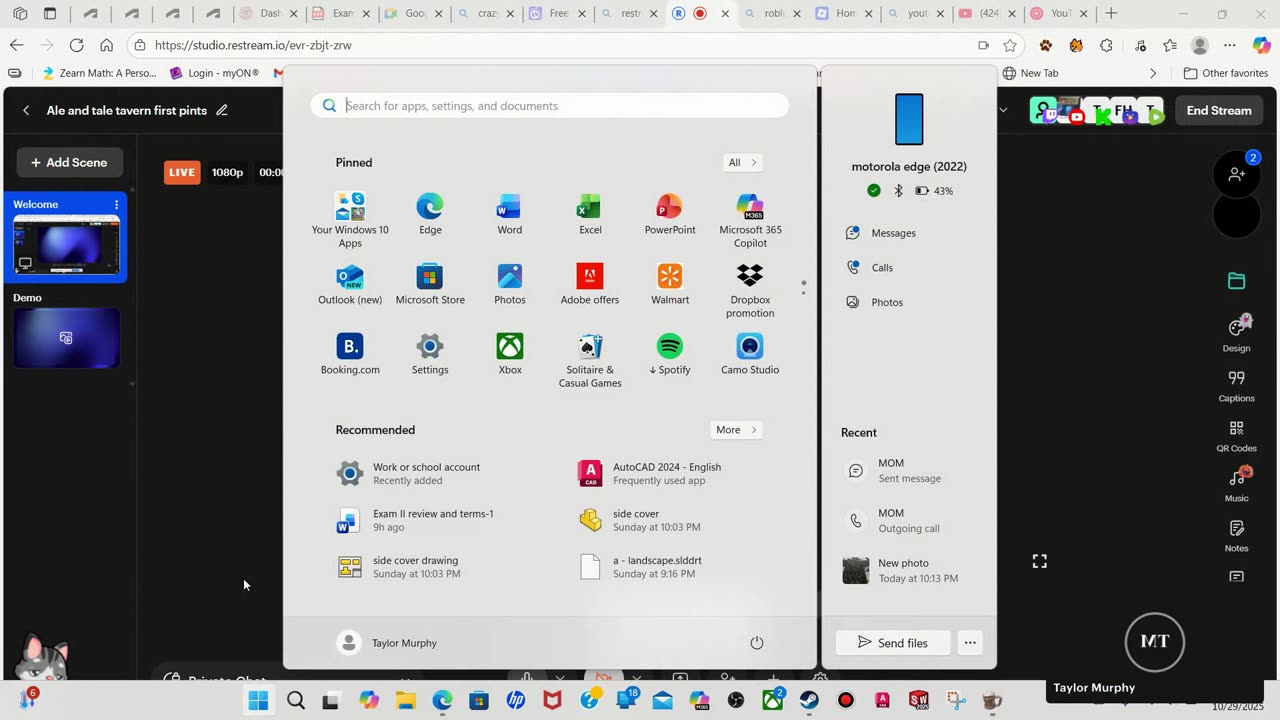Click the invite guests icon in Restream

coord(1237,175)
